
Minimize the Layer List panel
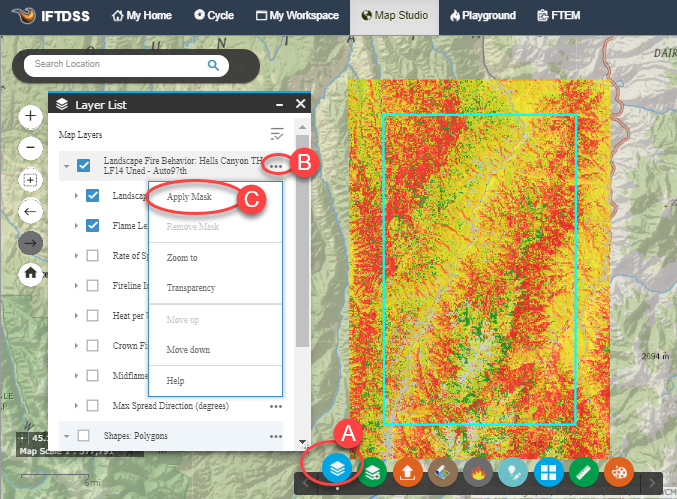(x=280, y=104)
